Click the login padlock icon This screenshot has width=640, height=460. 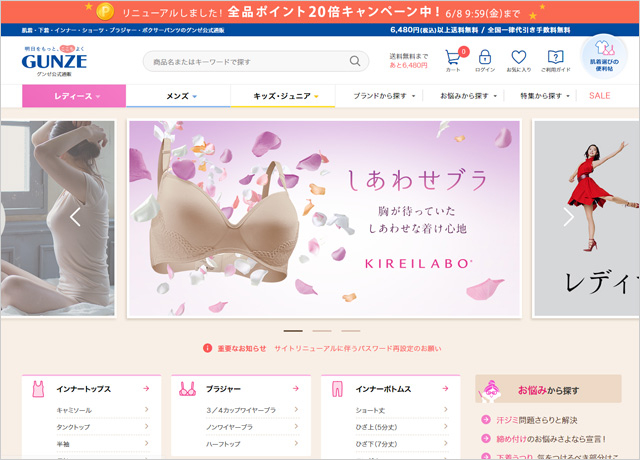point(485,57)
